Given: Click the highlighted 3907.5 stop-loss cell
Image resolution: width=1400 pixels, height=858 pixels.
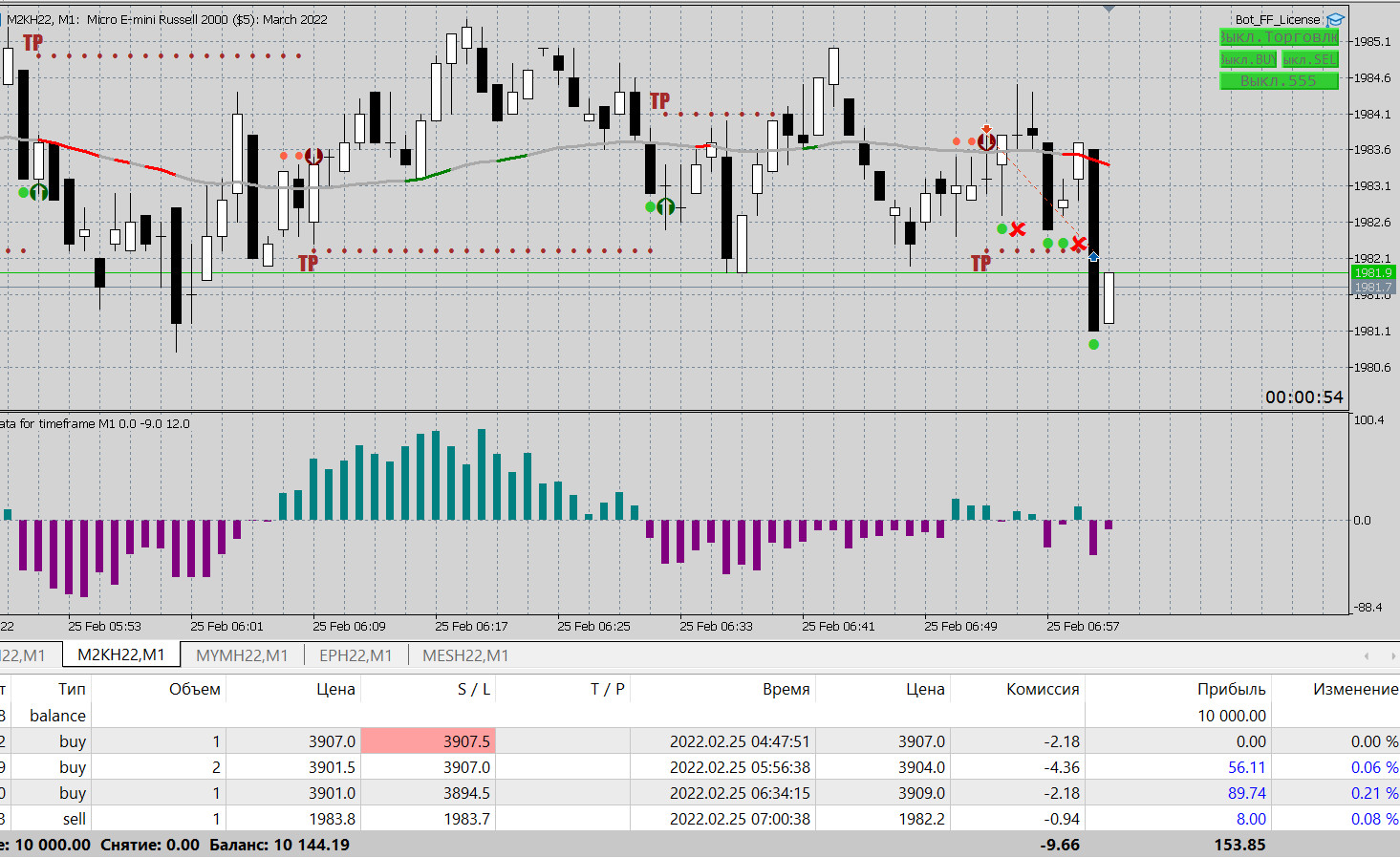Looking at the screenshot, I should tap(428, 741).
